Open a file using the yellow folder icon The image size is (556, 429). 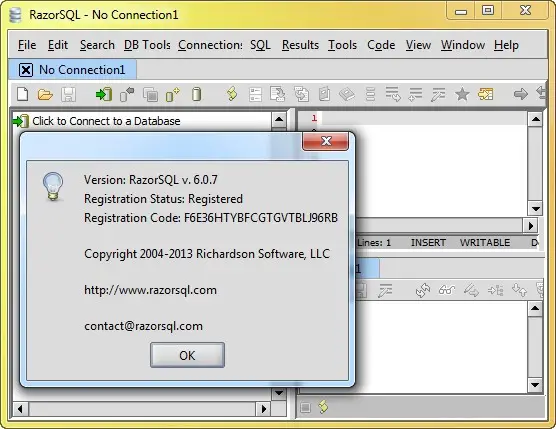point(45,95)
